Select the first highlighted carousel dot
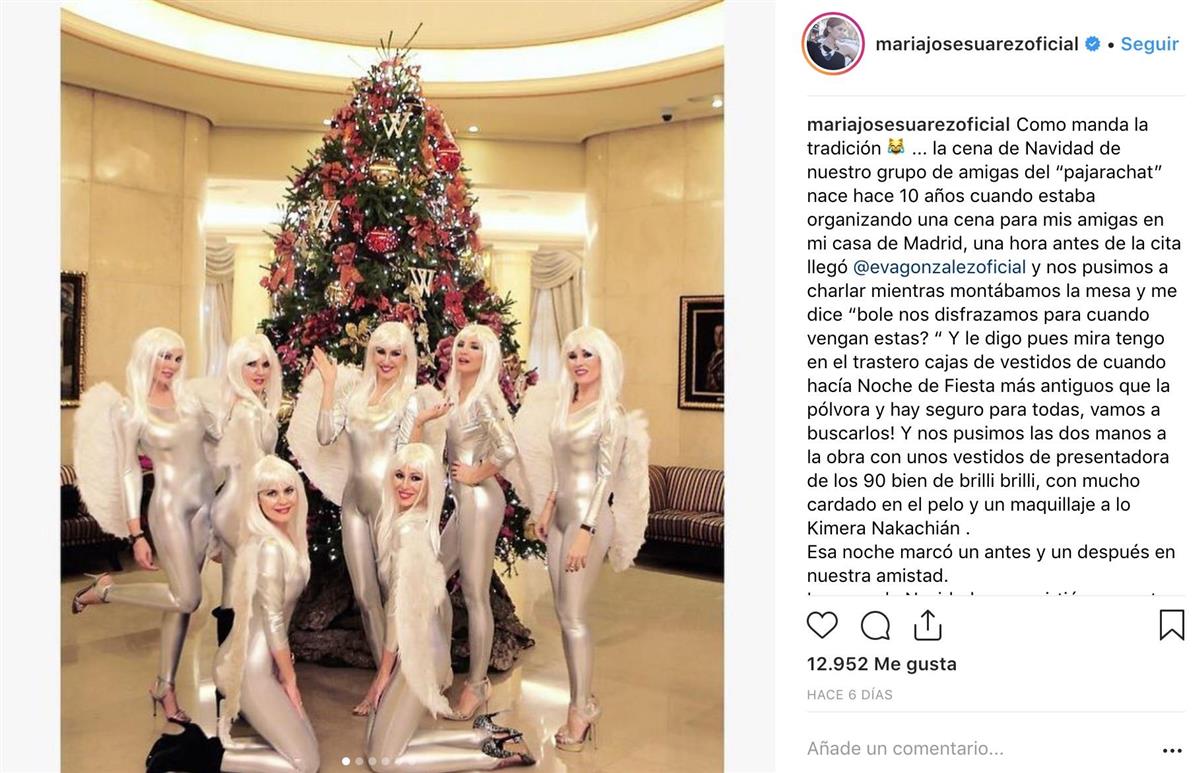Image resolution: width=1200 pixels, height=773 pixels. (346, 761)
